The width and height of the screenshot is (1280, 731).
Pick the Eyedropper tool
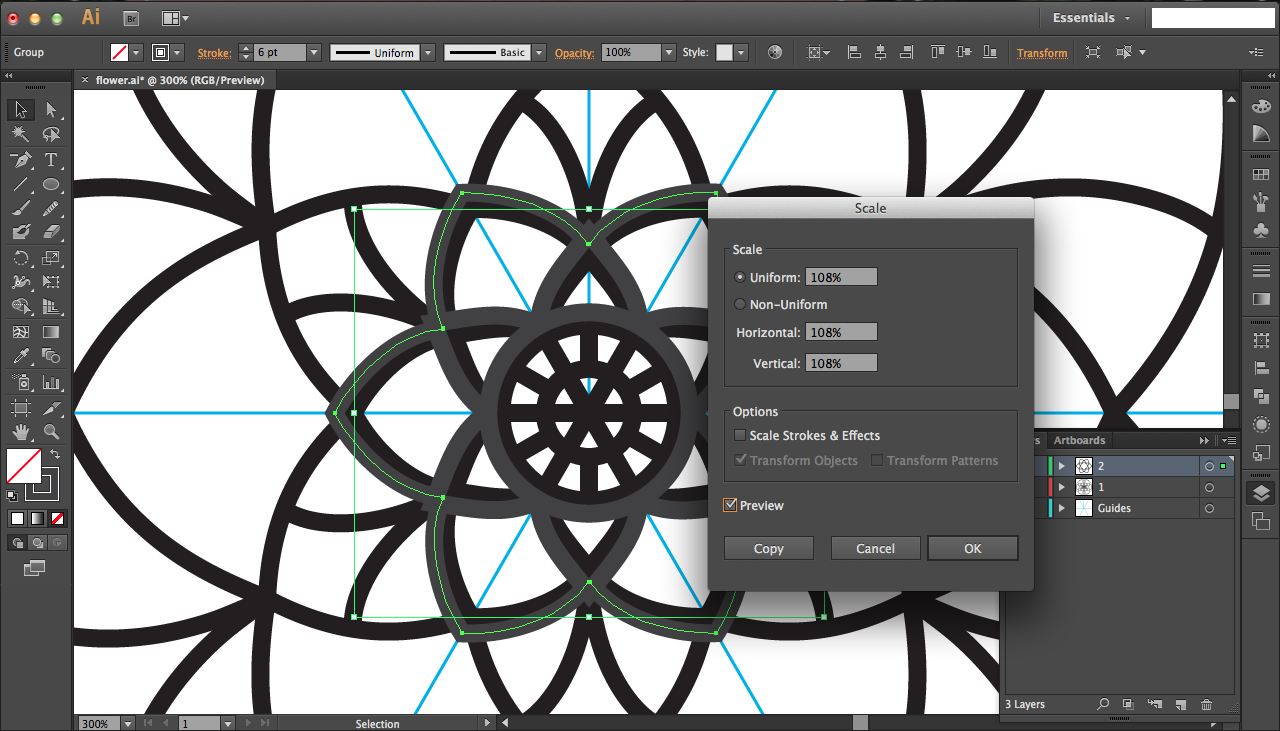pyautogui.click(x=21, y=356)
